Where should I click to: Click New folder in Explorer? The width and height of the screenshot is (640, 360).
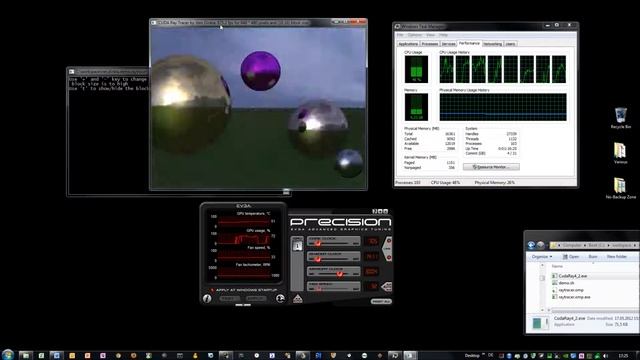pos(616,257)
